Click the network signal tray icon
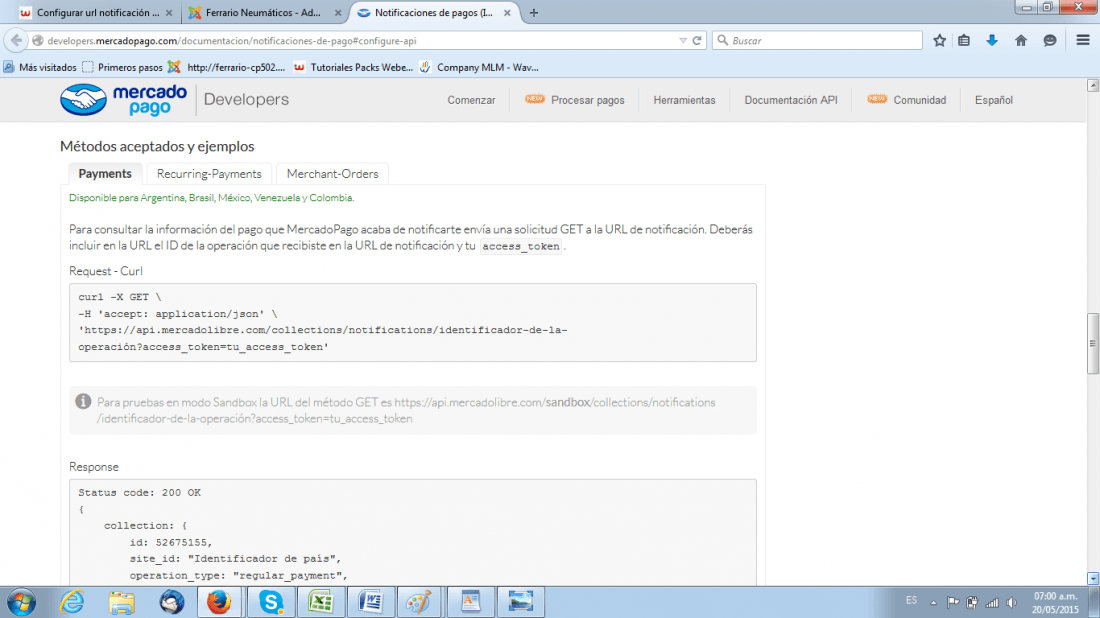1100x618 pixels. coord(992,602)
